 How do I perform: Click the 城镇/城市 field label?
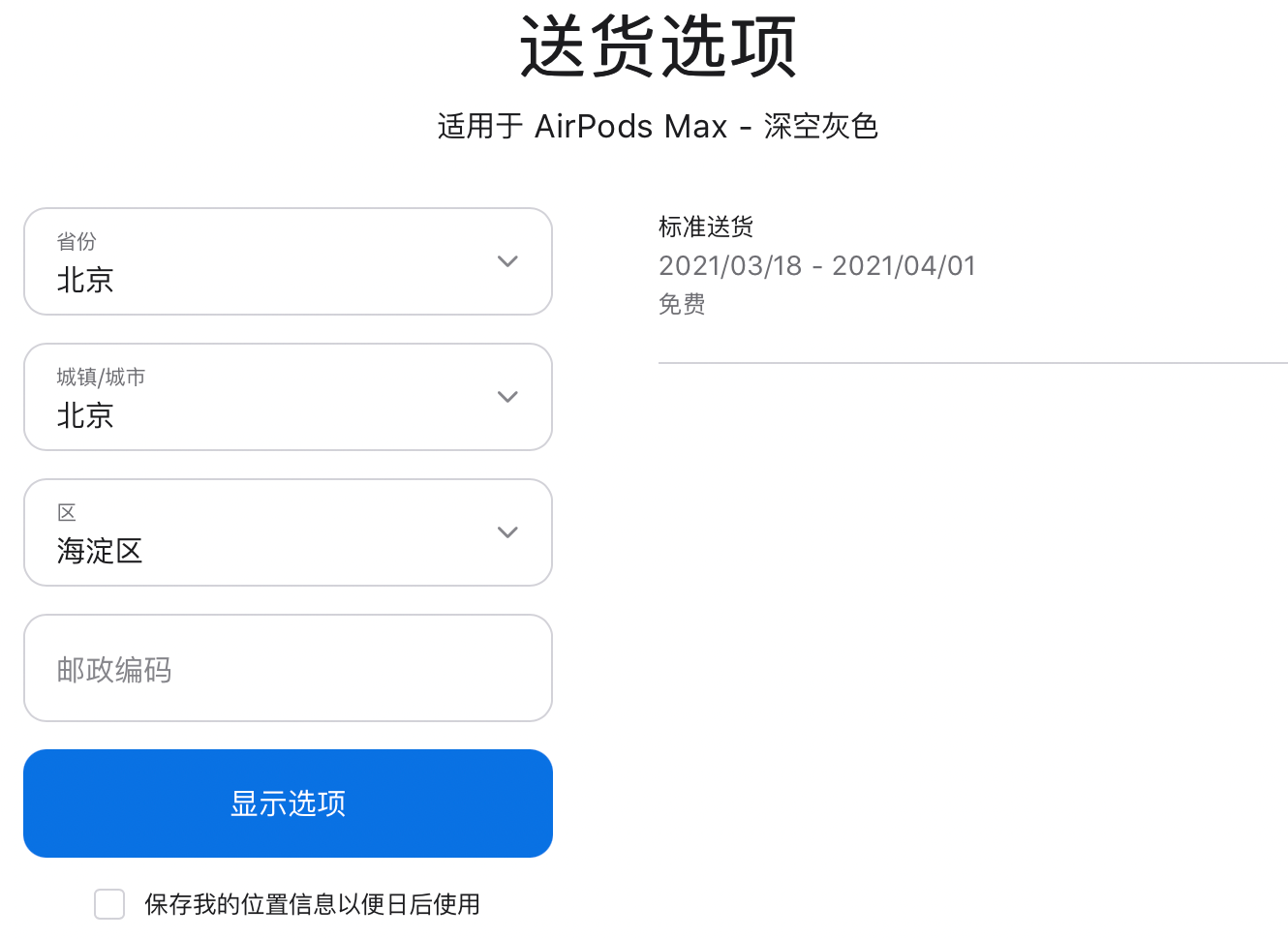[x=101, y=377]
